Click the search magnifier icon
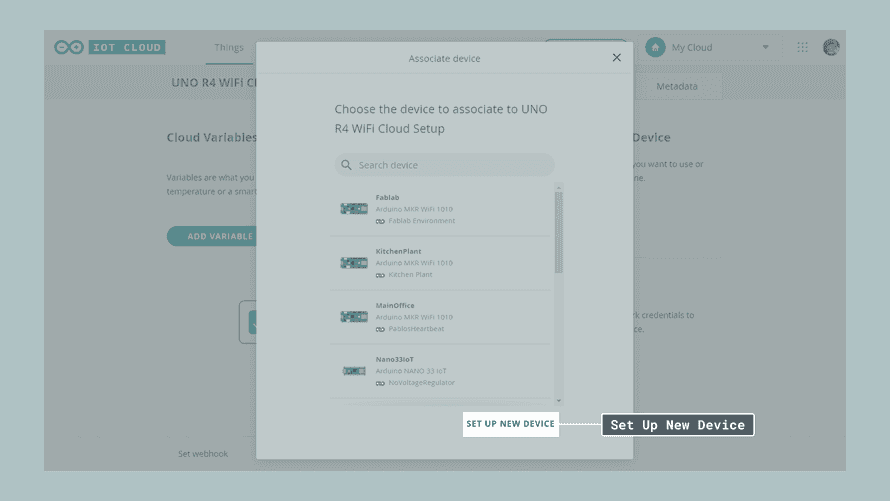This screenshot has width=890, height=501. 347,165
